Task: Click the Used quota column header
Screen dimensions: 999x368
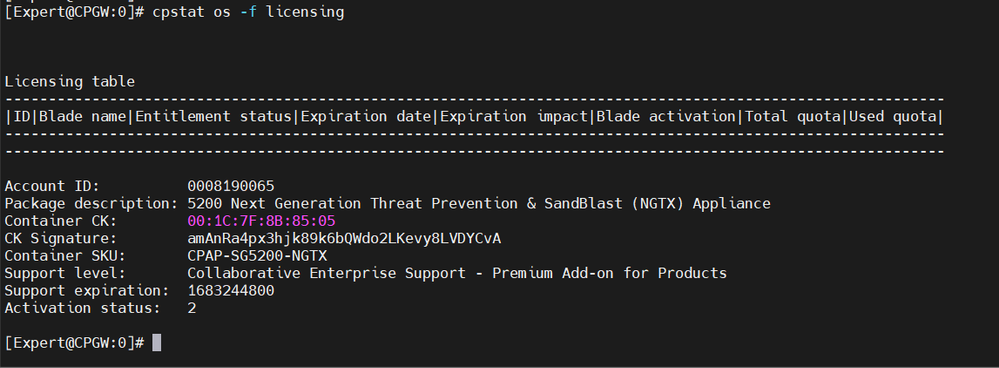Action: (x=893, y=117)
